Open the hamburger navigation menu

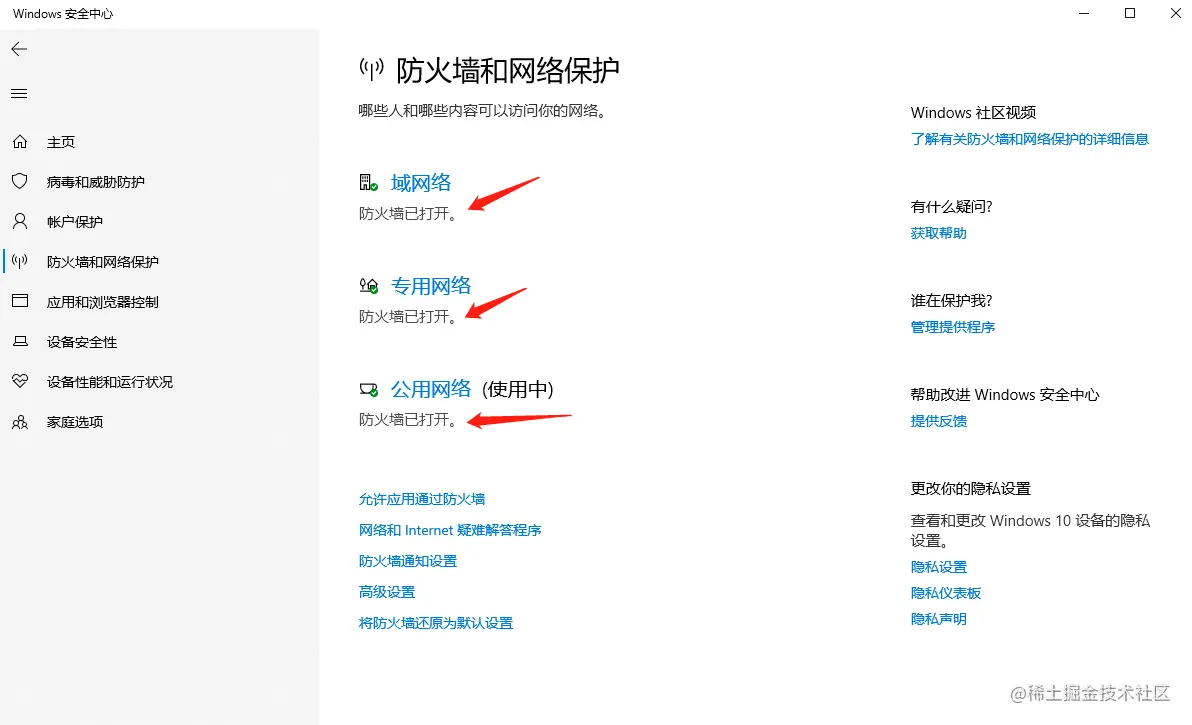pos(19,93)
